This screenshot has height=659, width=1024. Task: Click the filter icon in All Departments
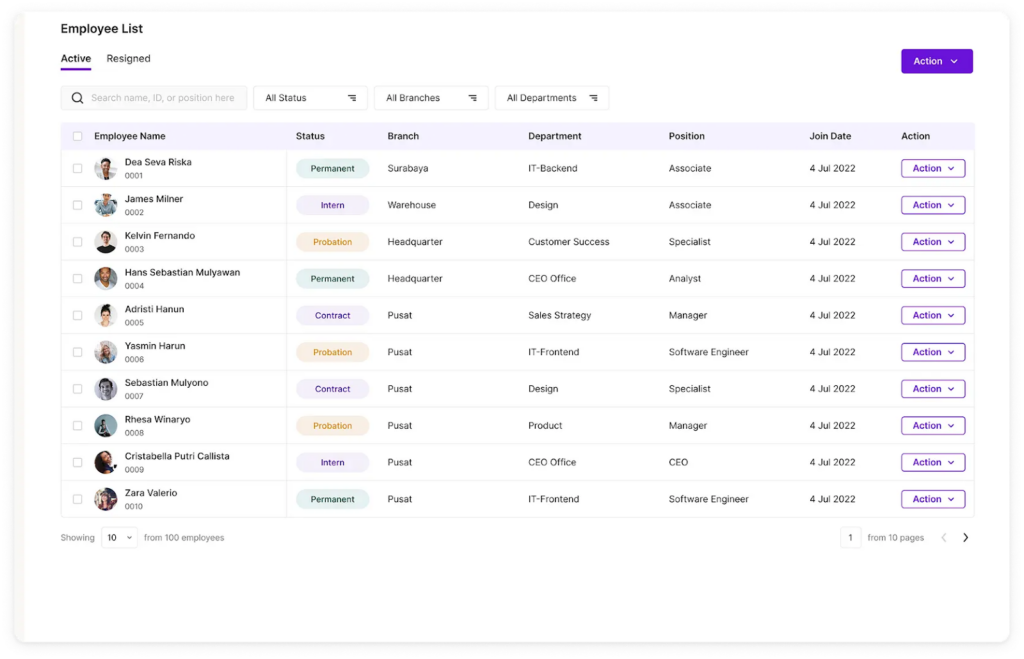[593, 98]
